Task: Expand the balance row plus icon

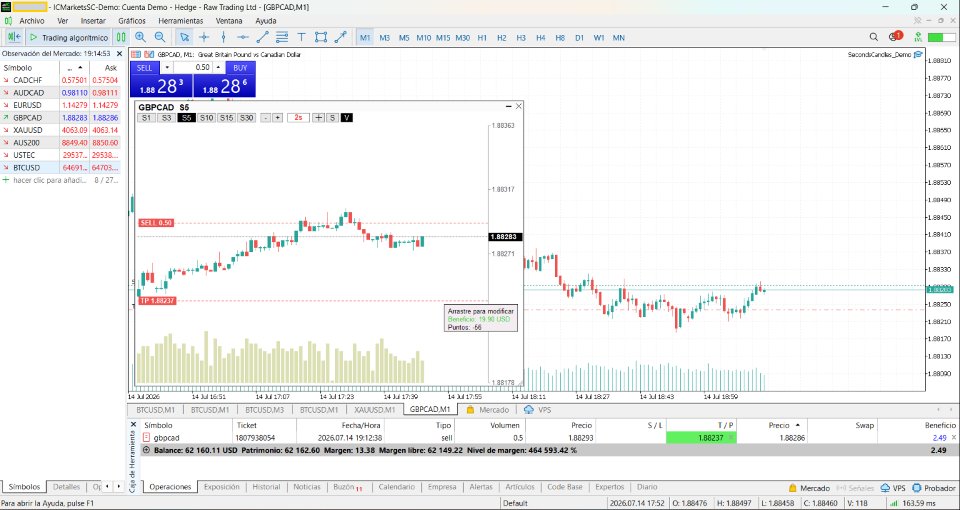Action: click(x=146, y=450)
